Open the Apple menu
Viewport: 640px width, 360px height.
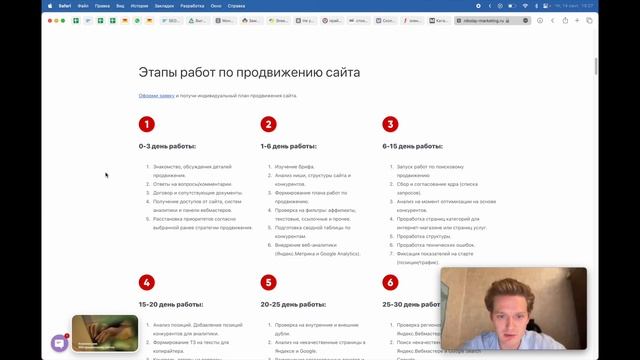coord(50,6)
